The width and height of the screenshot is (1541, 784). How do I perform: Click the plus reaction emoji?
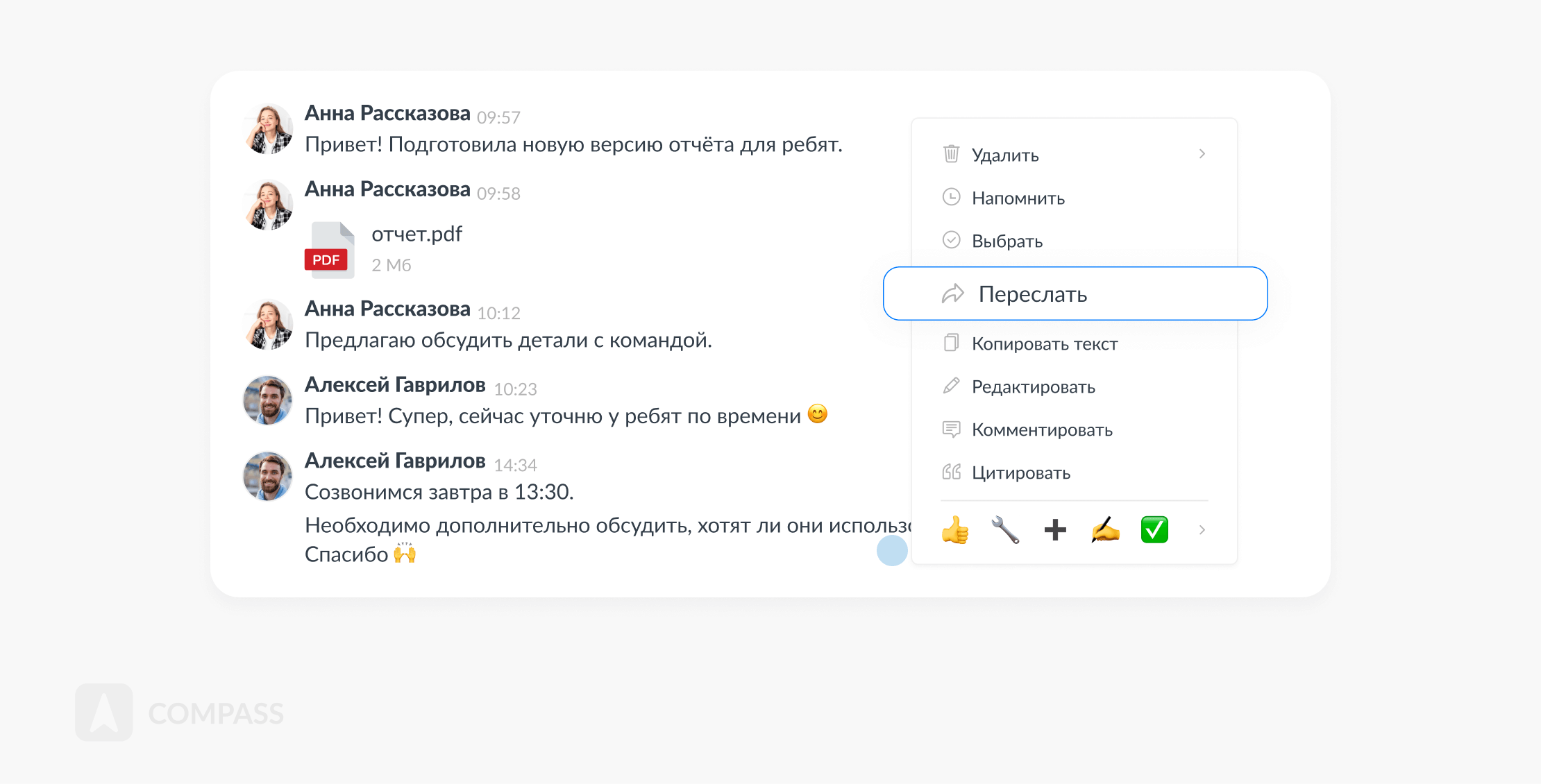tap(1055, 530)
